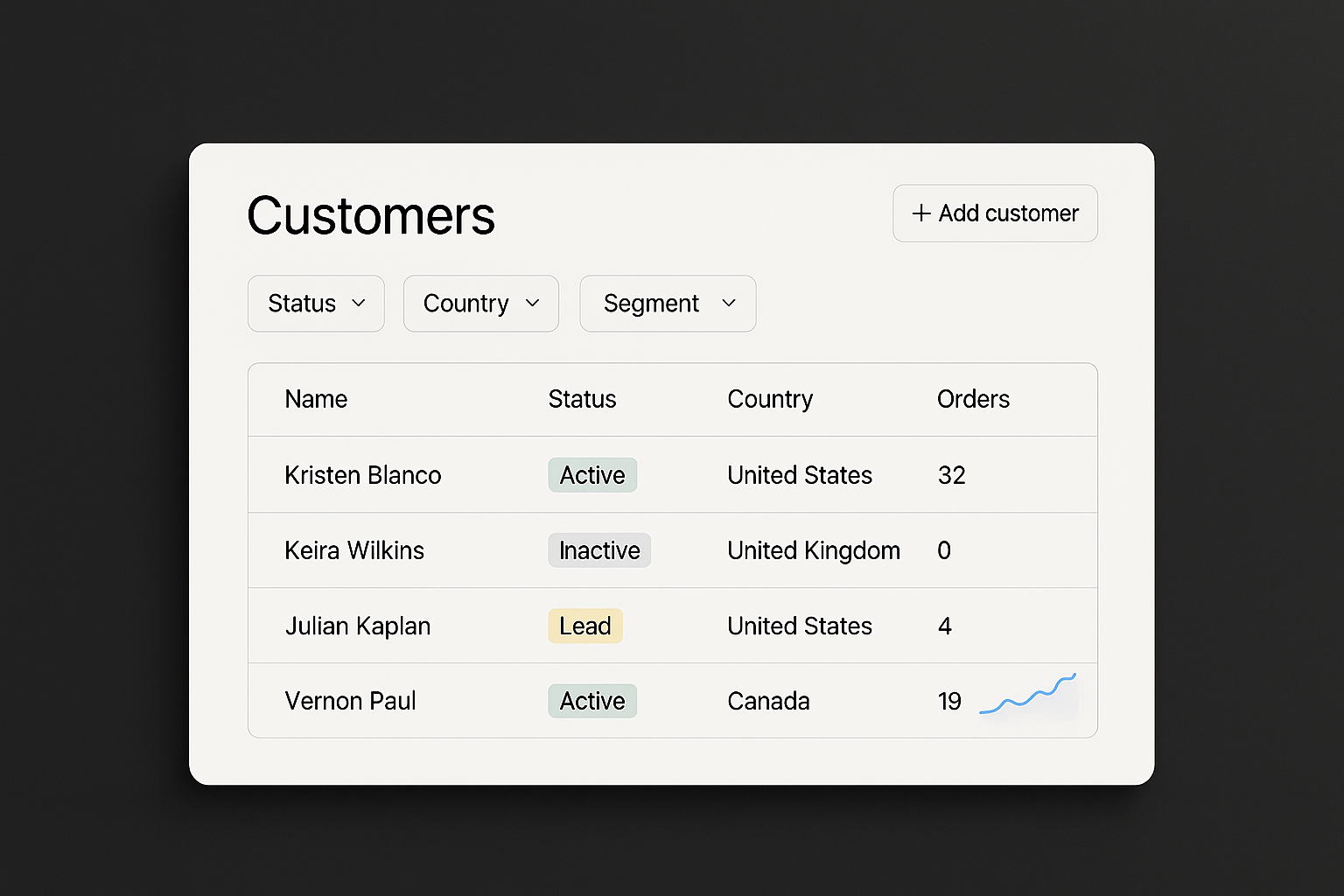Click the Country filter chevron arrow
The image size is (1344, 896).
point(532,303)
